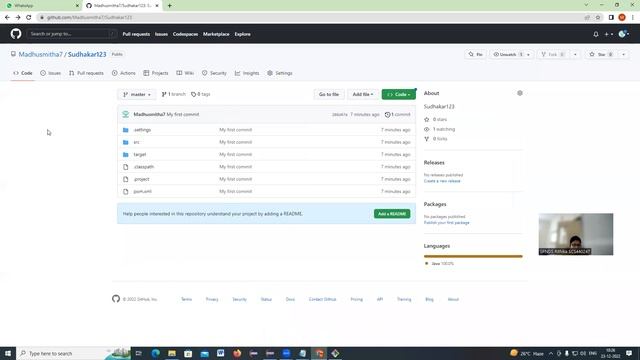Open the 0 tags link
The image size is (640, 360).
point(200,94)
